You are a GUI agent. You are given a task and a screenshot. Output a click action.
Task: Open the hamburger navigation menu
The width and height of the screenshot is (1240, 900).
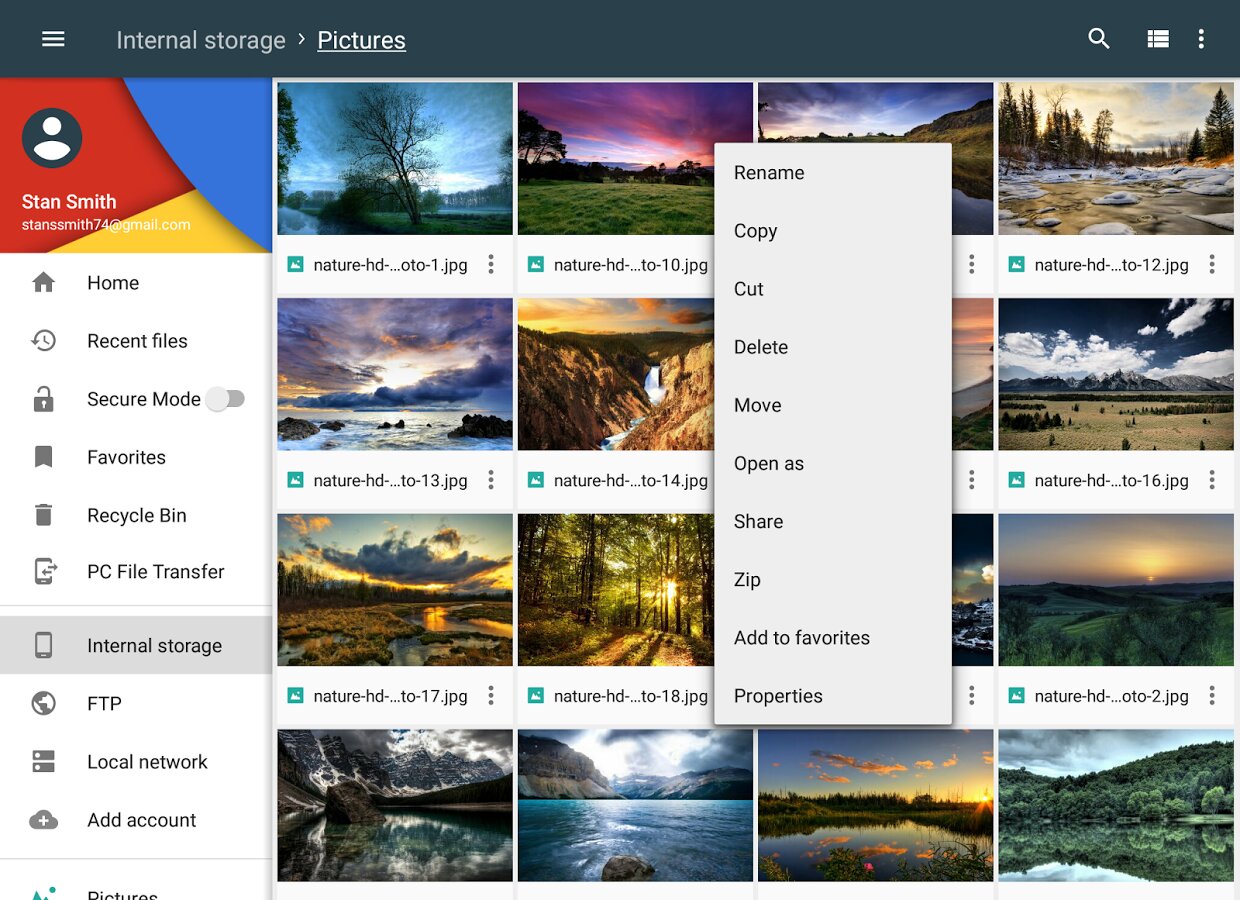coord(53,39)
